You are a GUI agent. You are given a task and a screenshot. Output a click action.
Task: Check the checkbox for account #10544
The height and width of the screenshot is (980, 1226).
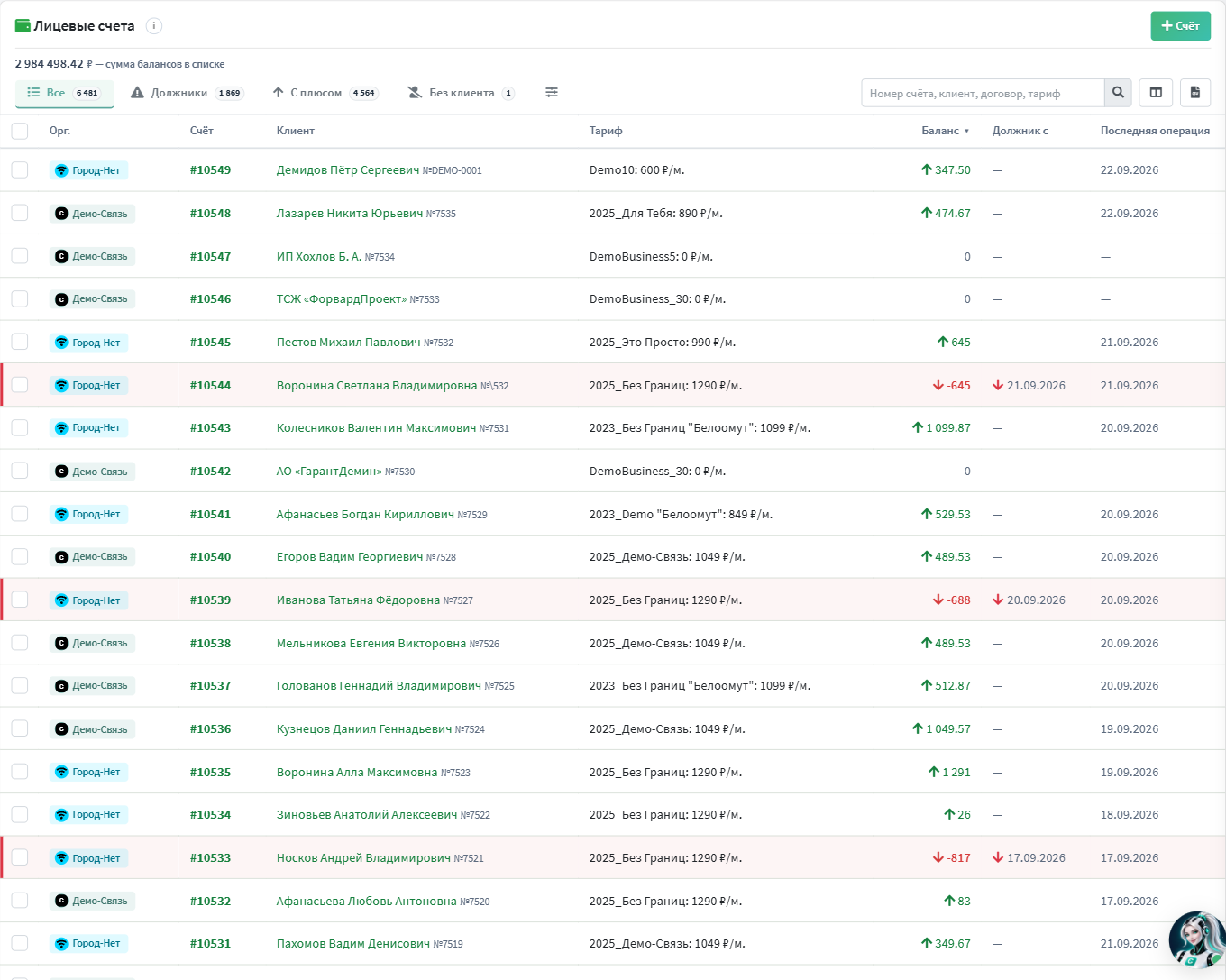point(20,385)
